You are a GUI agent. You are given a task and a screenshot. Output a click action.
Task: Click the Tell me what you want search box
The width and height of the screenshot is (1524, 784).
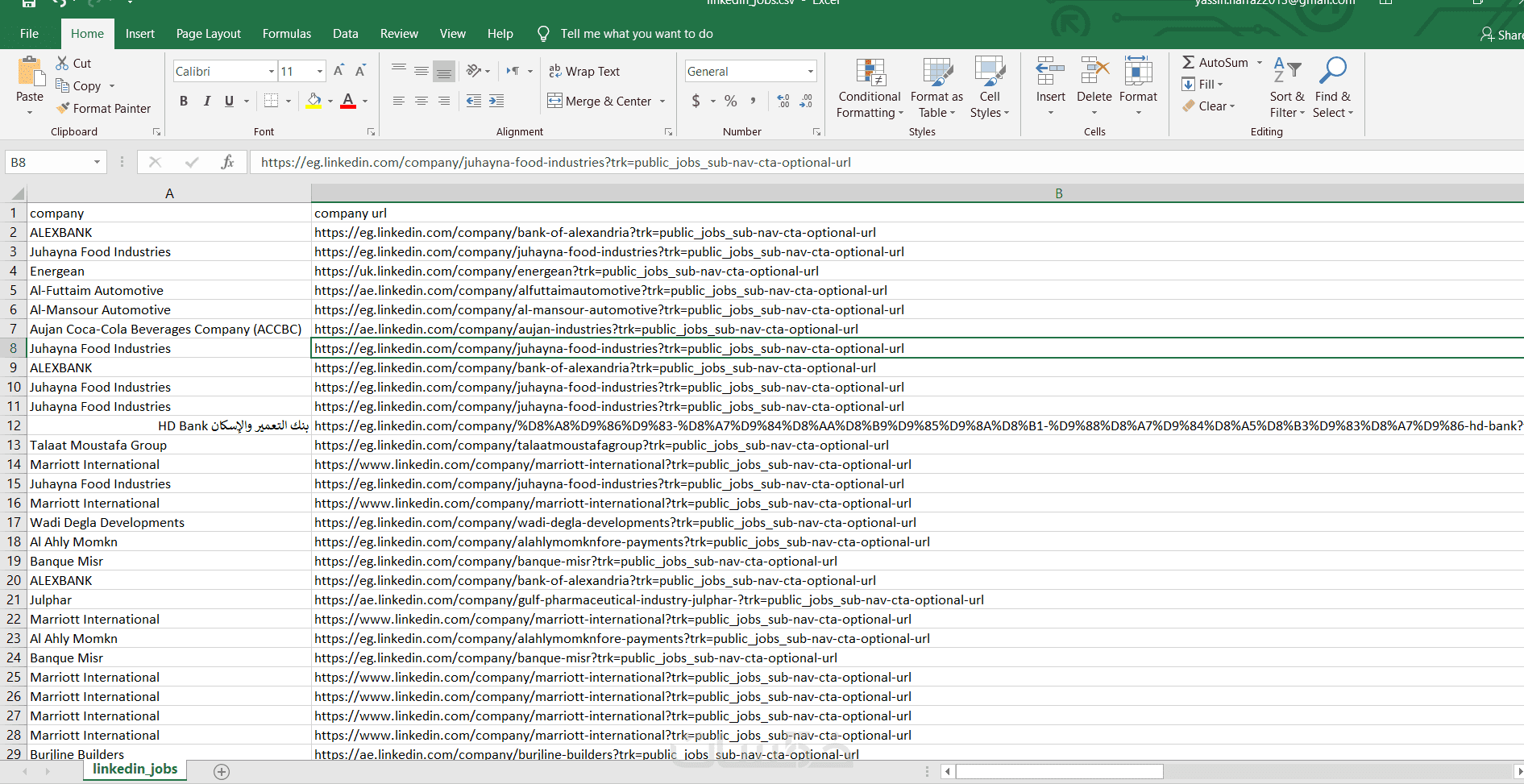pos(637,33)
